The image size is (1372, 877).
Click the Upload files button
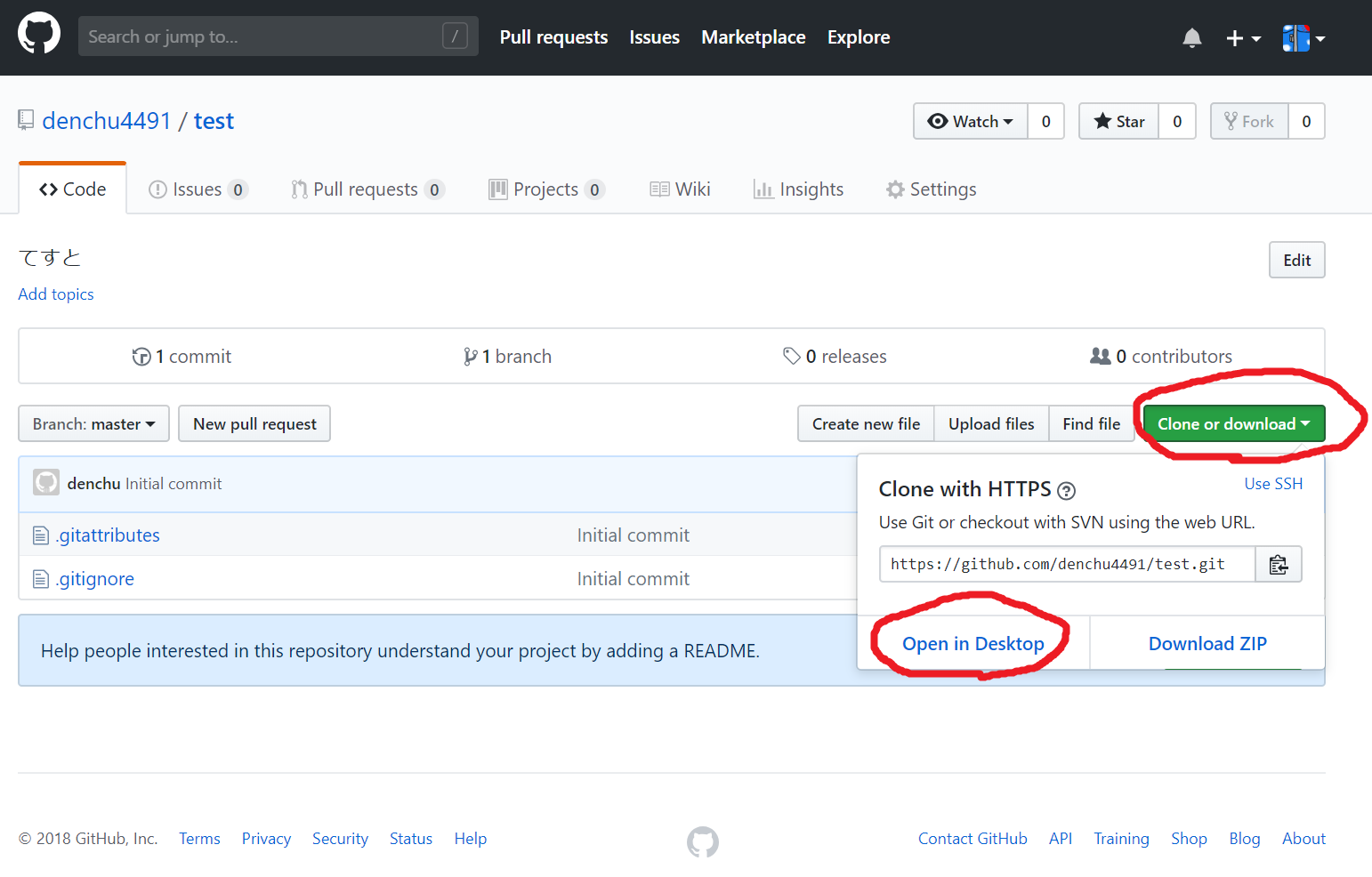[991, 423]
